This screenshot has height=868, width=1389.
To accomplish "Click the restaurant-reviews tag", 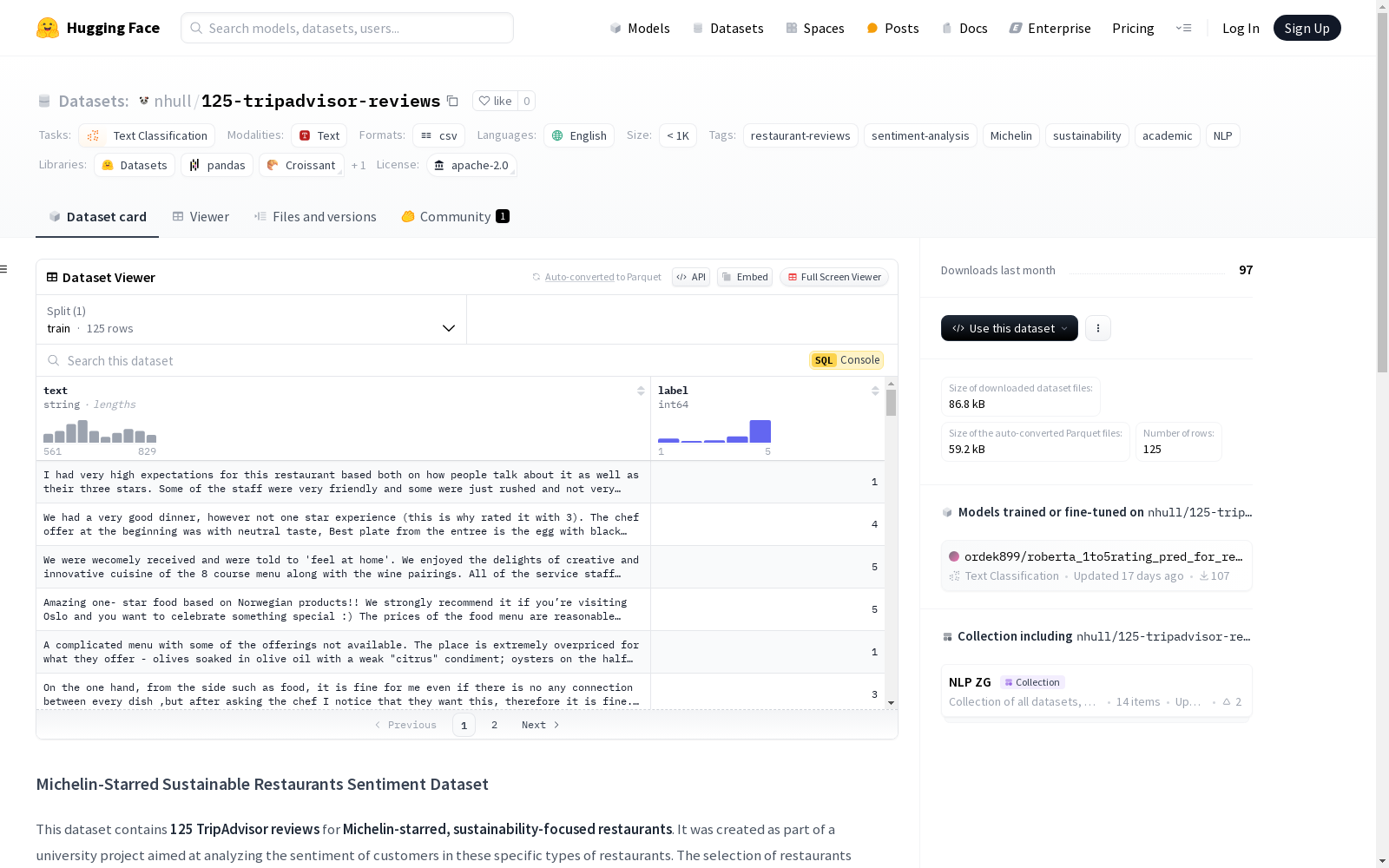I will click(800, 135).
